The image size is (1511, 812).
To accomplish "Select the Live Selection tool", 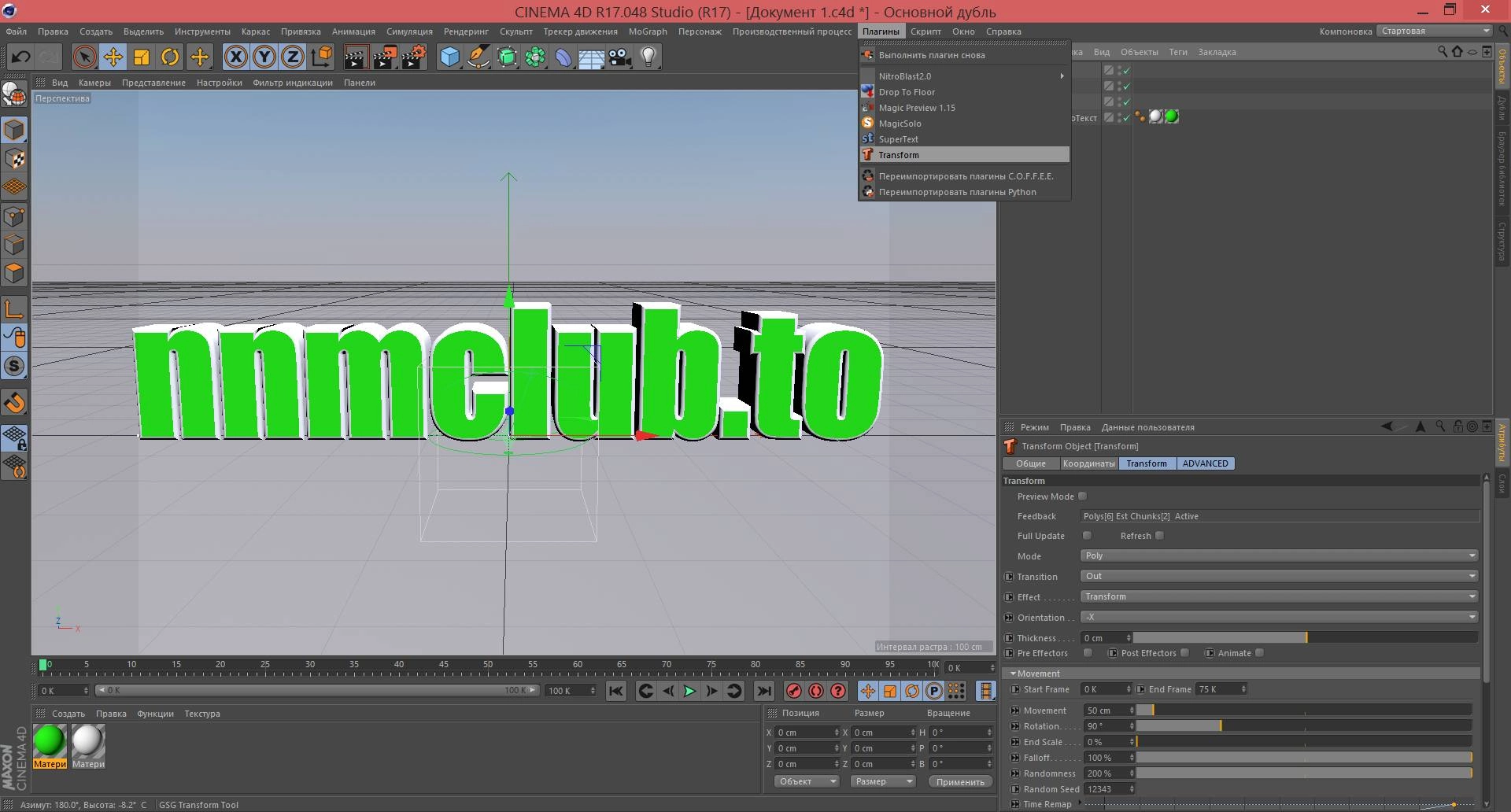I will coord(84,57).
